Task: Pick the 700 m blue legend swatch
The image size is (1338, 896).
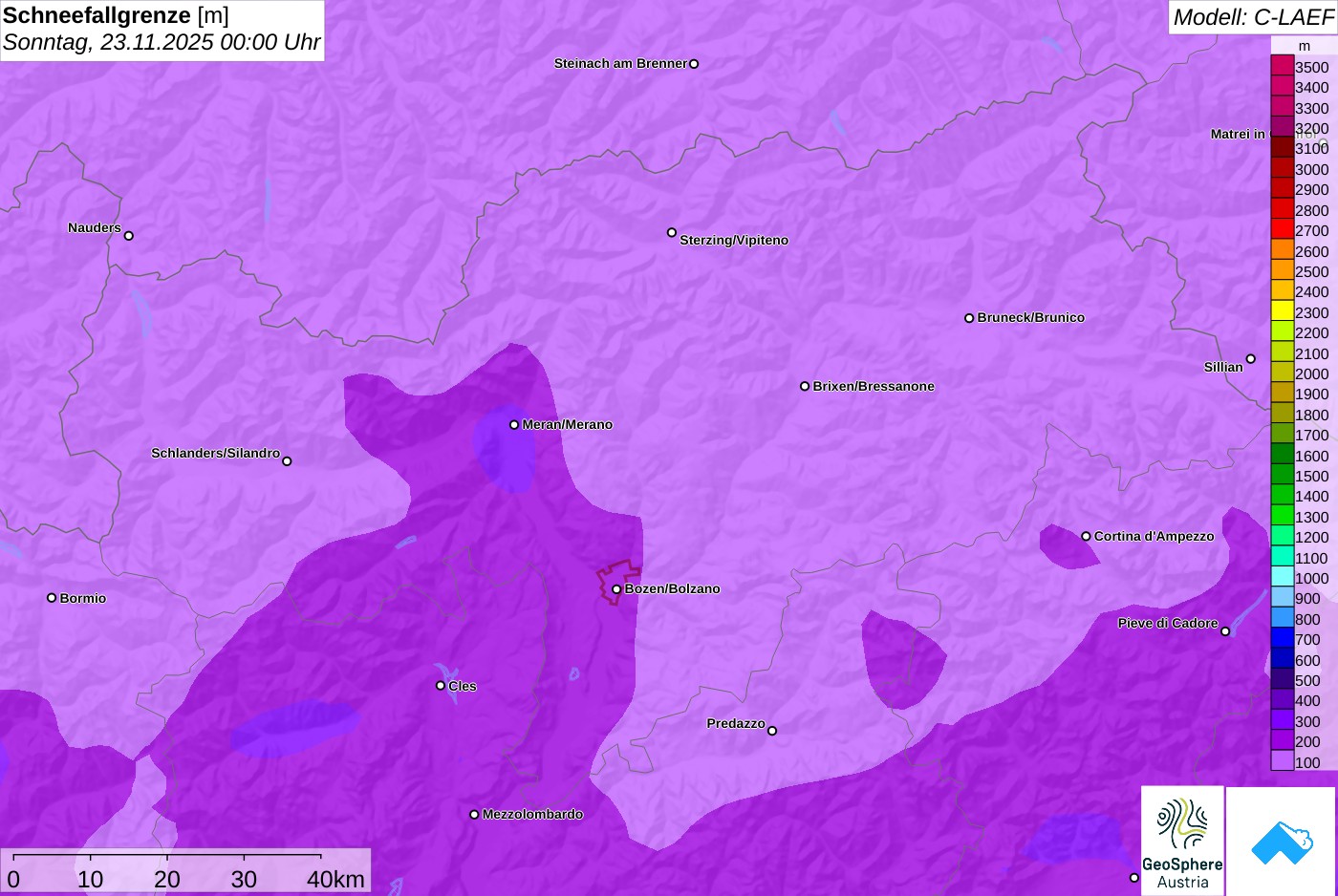Action: 1283,638
